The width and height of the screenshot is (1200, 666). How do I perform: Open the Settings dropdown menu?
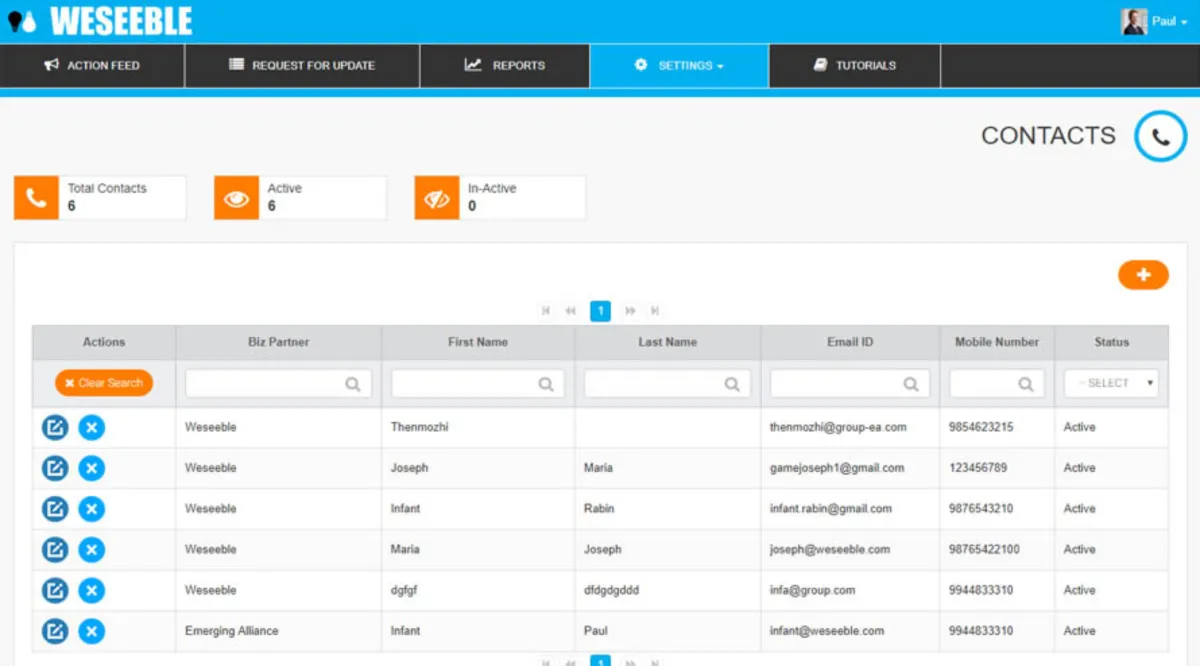[x=679, y=65]
